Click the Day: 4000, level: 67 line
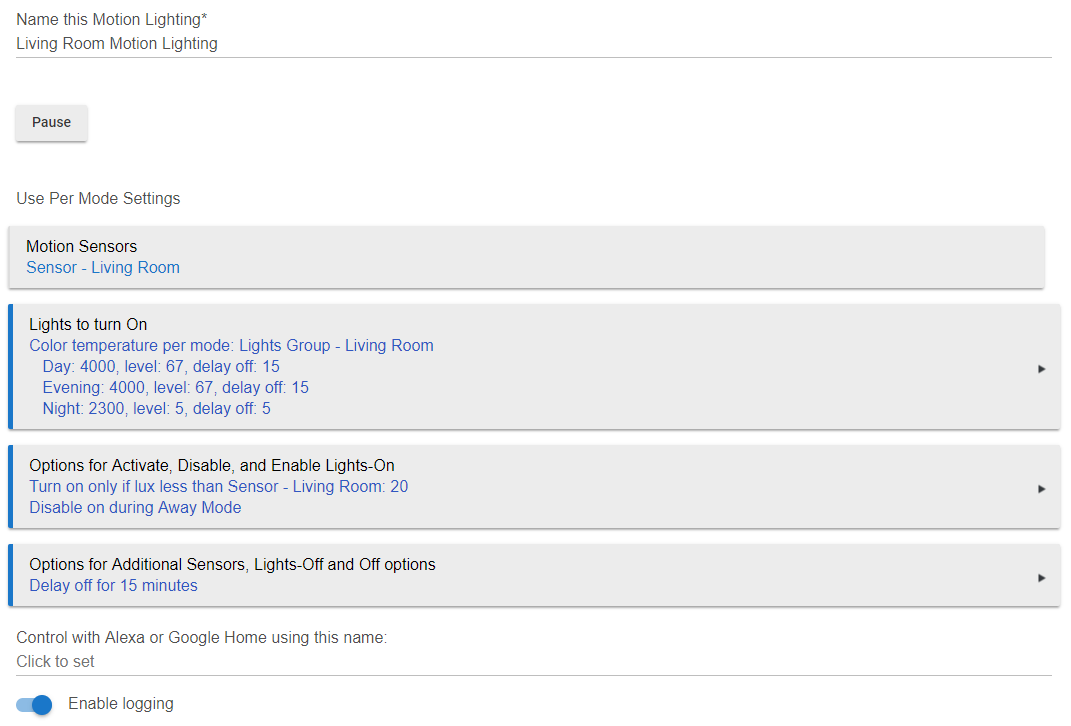 (x=161, y=367)
